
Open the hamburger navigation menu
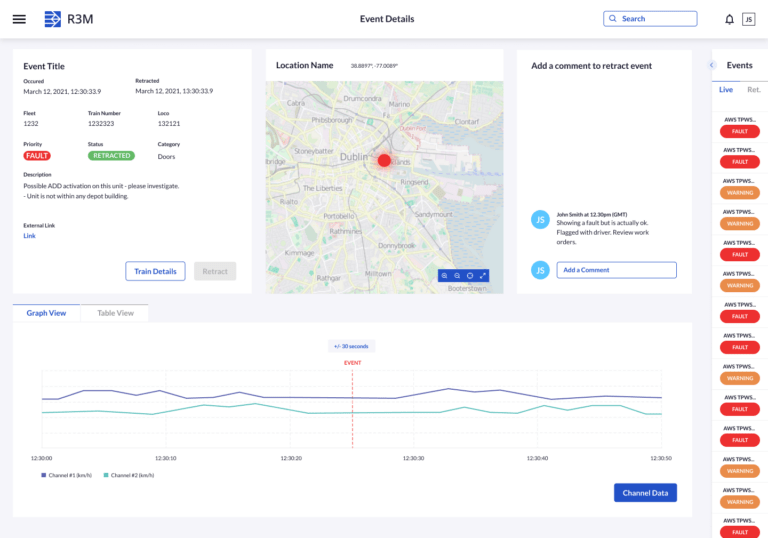point(19,19)
